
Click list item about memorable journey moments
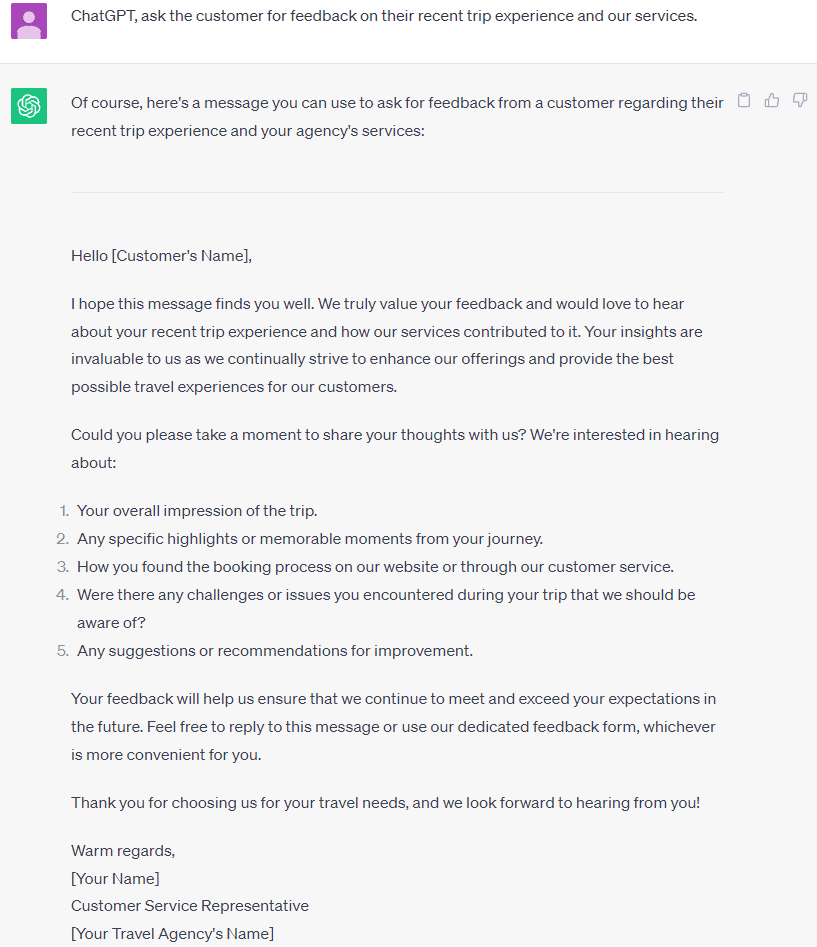(x=310, y=538)
